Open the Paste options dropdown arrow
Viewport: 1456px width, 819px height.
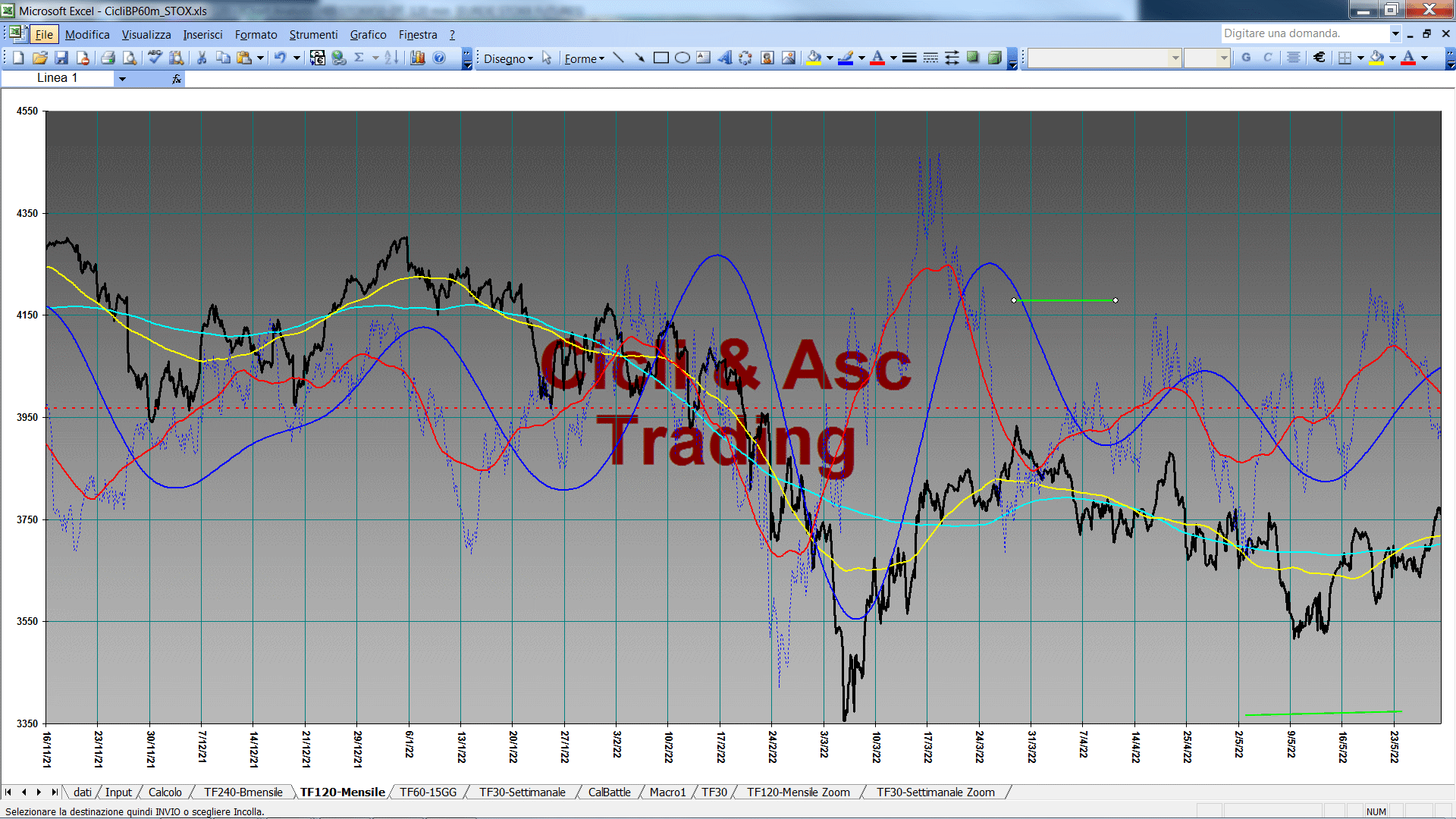click(260, 58)
